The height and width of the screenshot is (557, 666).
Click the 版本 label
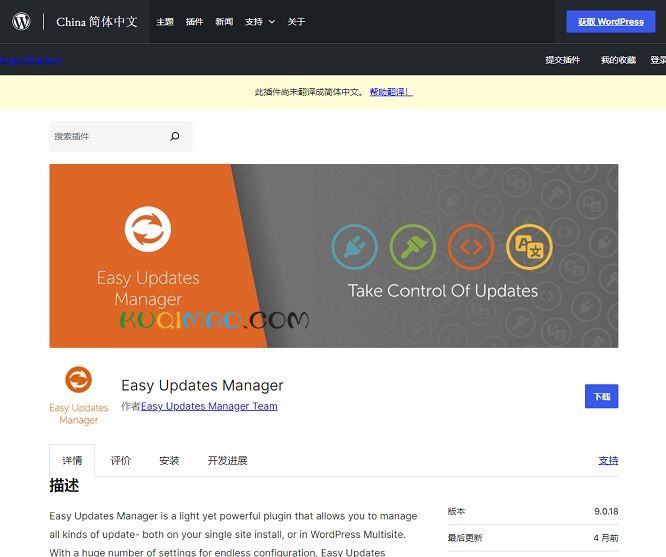[x=456, y=511]
